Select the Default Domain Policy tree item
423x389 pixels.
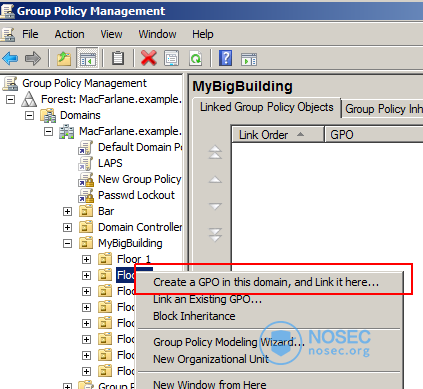139,147
